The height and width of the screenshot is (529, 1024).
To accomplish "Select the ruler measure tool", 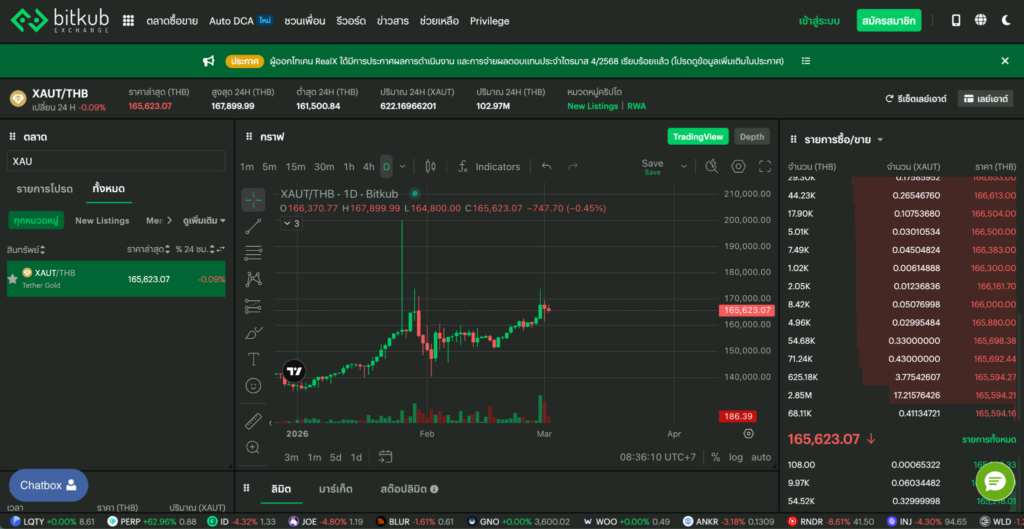I will [253, 421].
